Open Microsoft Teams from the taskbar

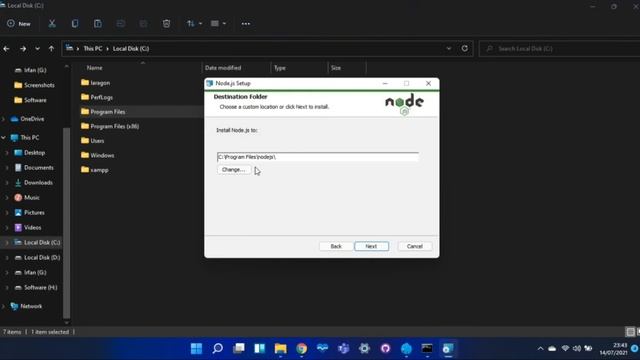coord(344,349)
